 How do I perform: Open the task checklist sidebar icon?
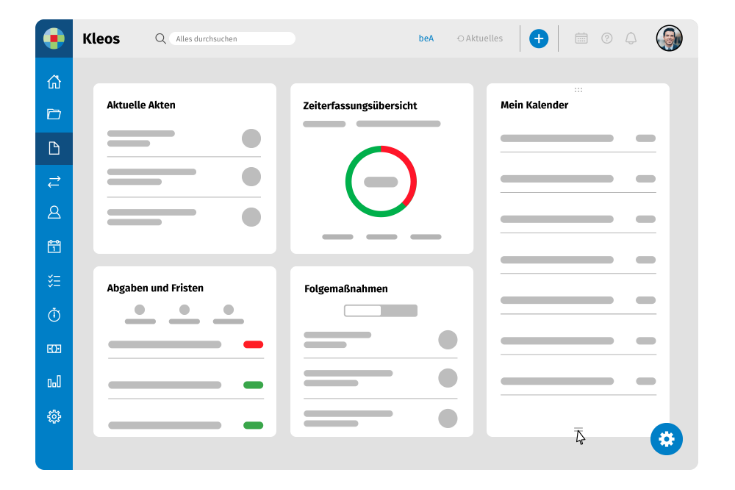click(x=54, y=281)
